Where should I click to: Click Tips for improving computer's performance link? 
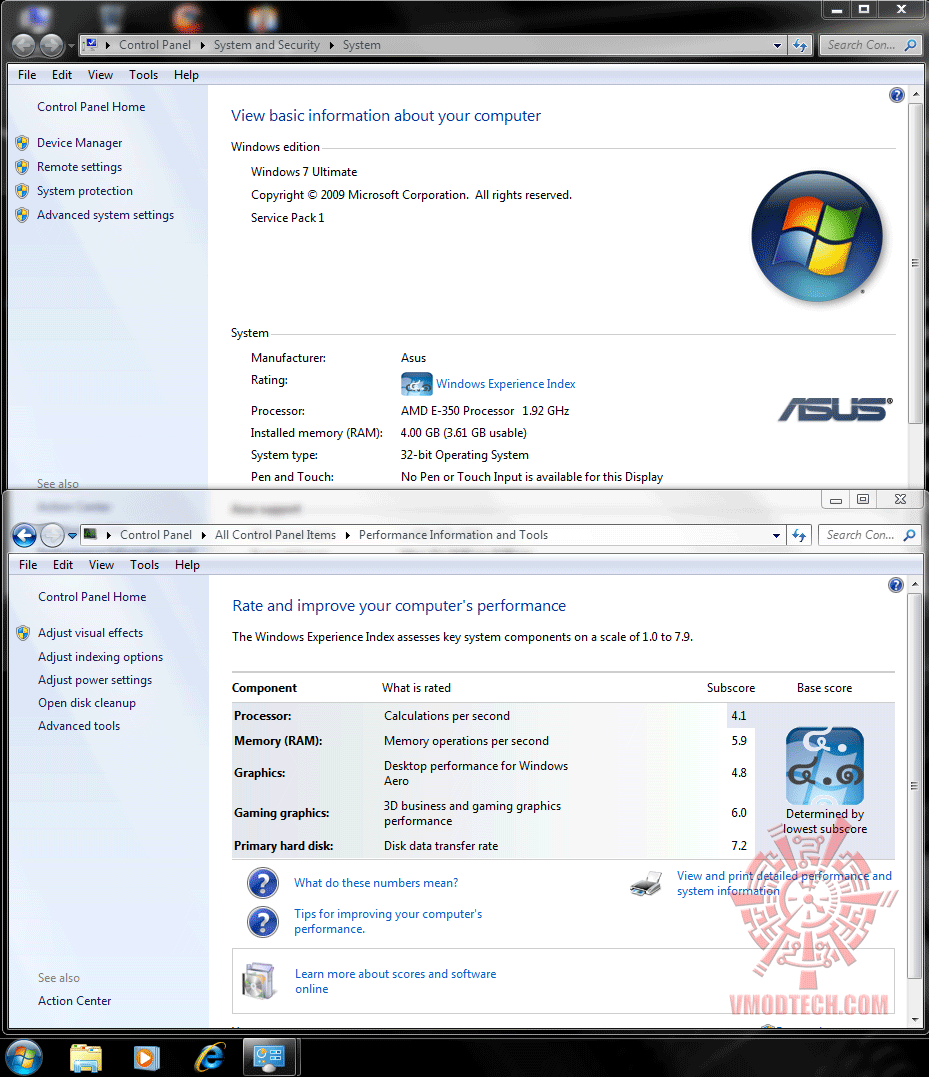click(389, 921)
